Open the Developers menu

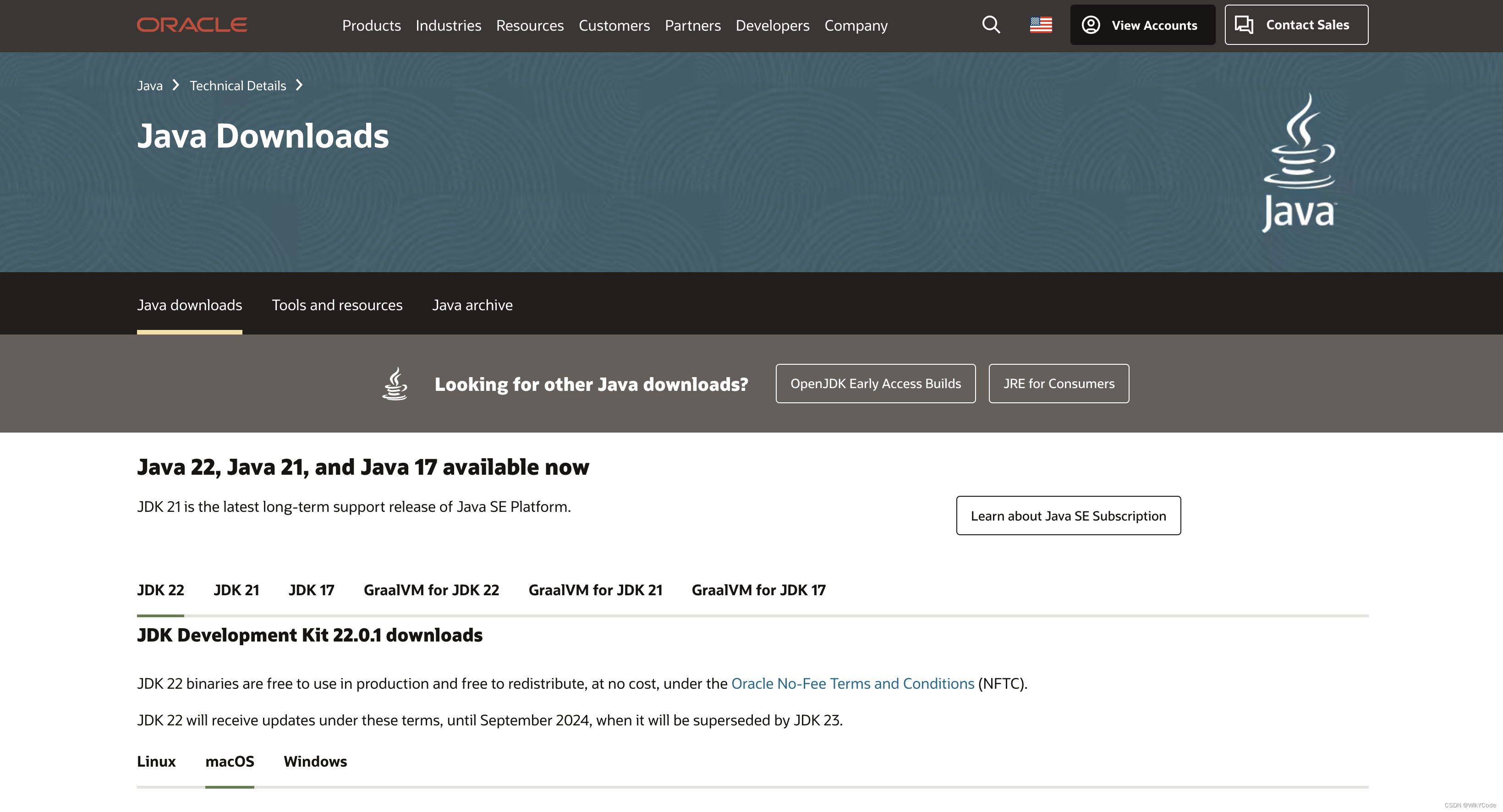click(x=773, y=26)
